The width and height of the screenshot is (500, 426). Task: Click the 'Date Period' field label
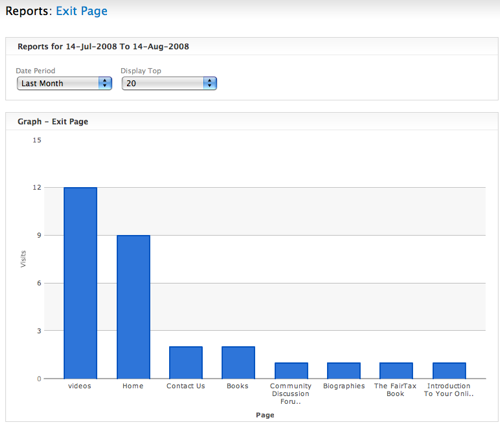point(35,71)
